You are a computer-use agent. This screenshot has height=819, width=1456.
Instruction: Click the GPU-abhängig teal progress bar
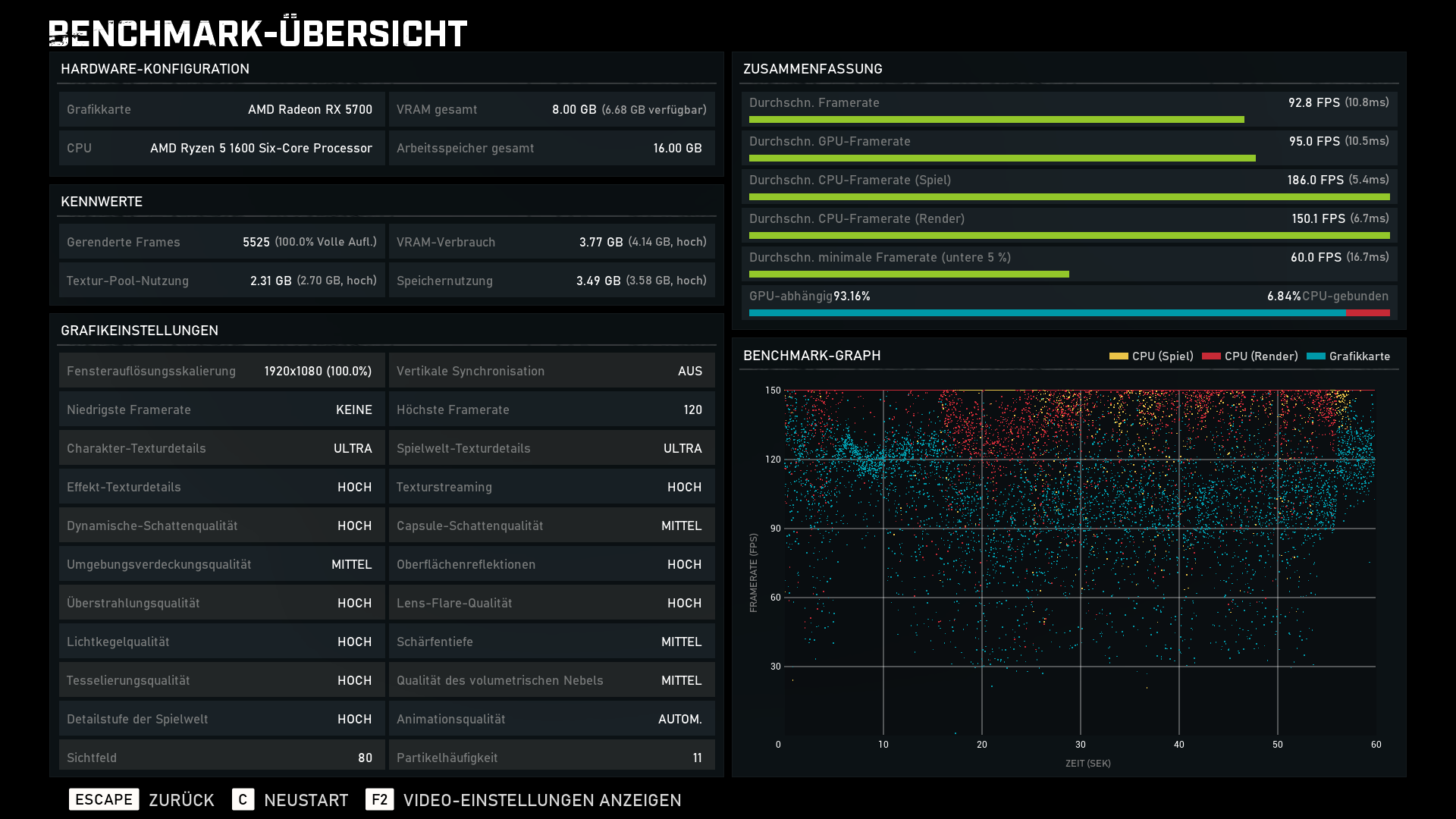click(1046, 312)
